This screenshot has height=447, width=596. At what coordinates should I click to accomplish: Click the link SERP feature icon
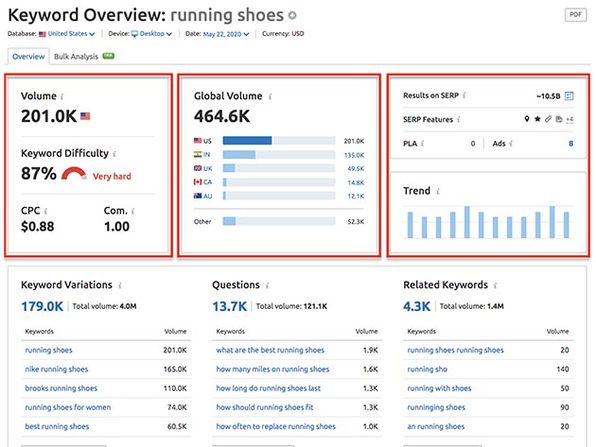[x=548, y=119]
